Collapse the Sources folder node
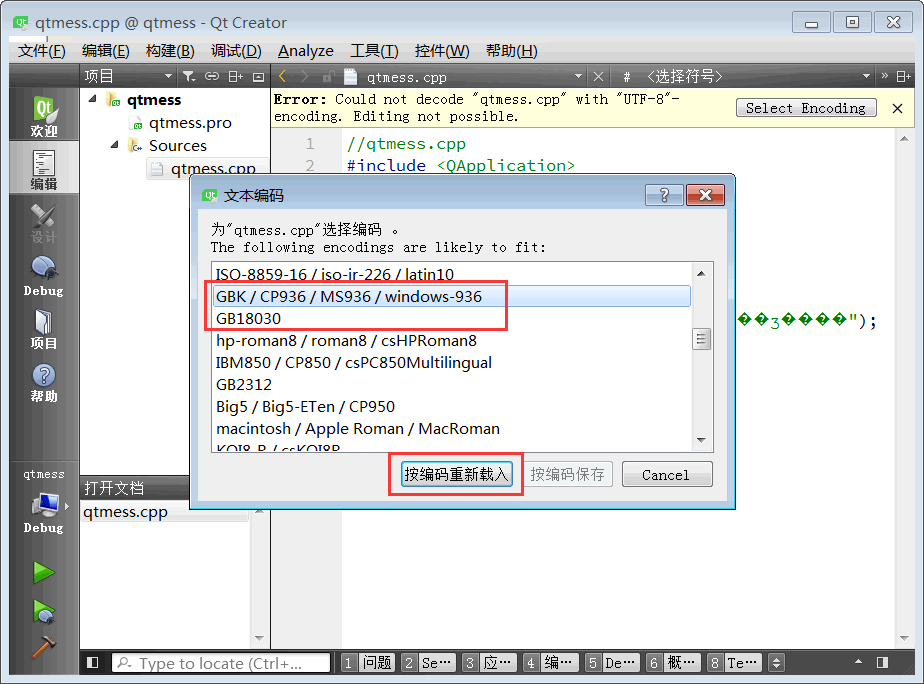The width and height of the screenshot is (924, 684). pos(114,145)
